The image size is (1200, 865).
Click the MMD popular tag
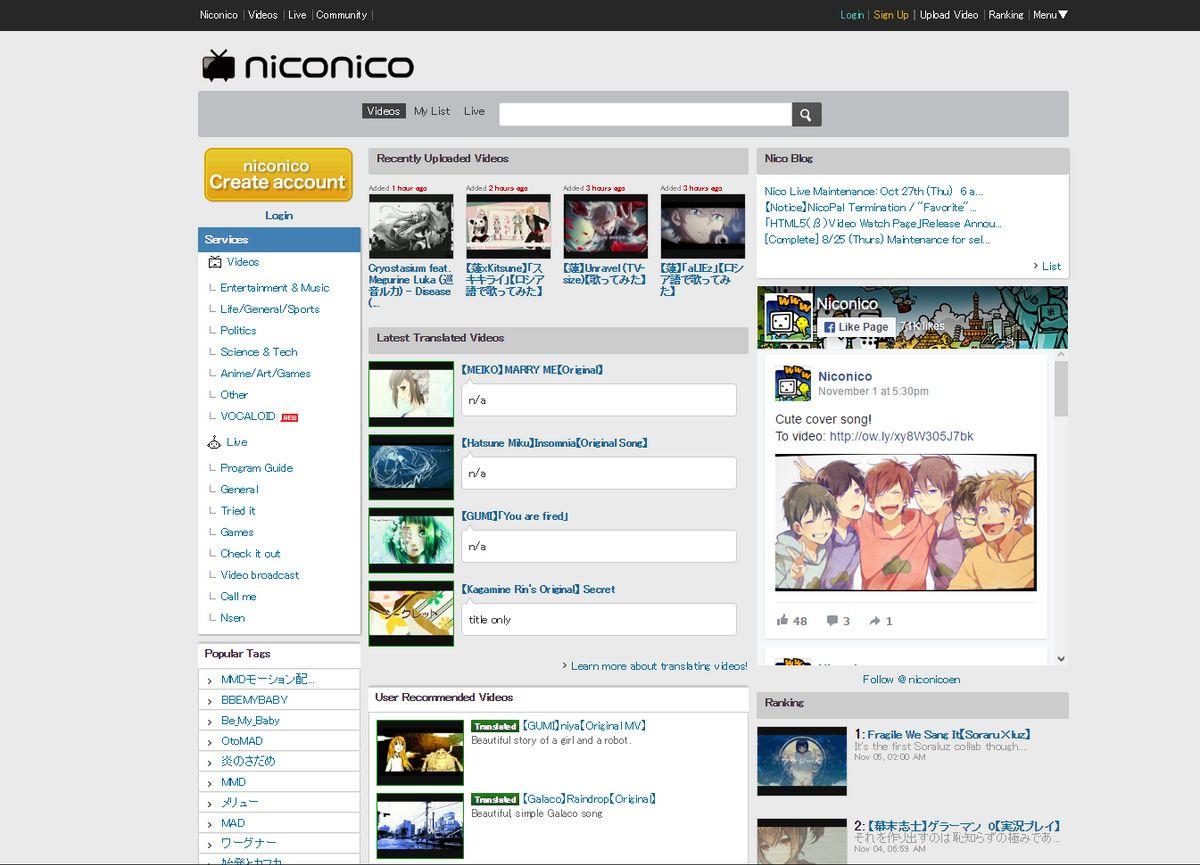(233, 782)
